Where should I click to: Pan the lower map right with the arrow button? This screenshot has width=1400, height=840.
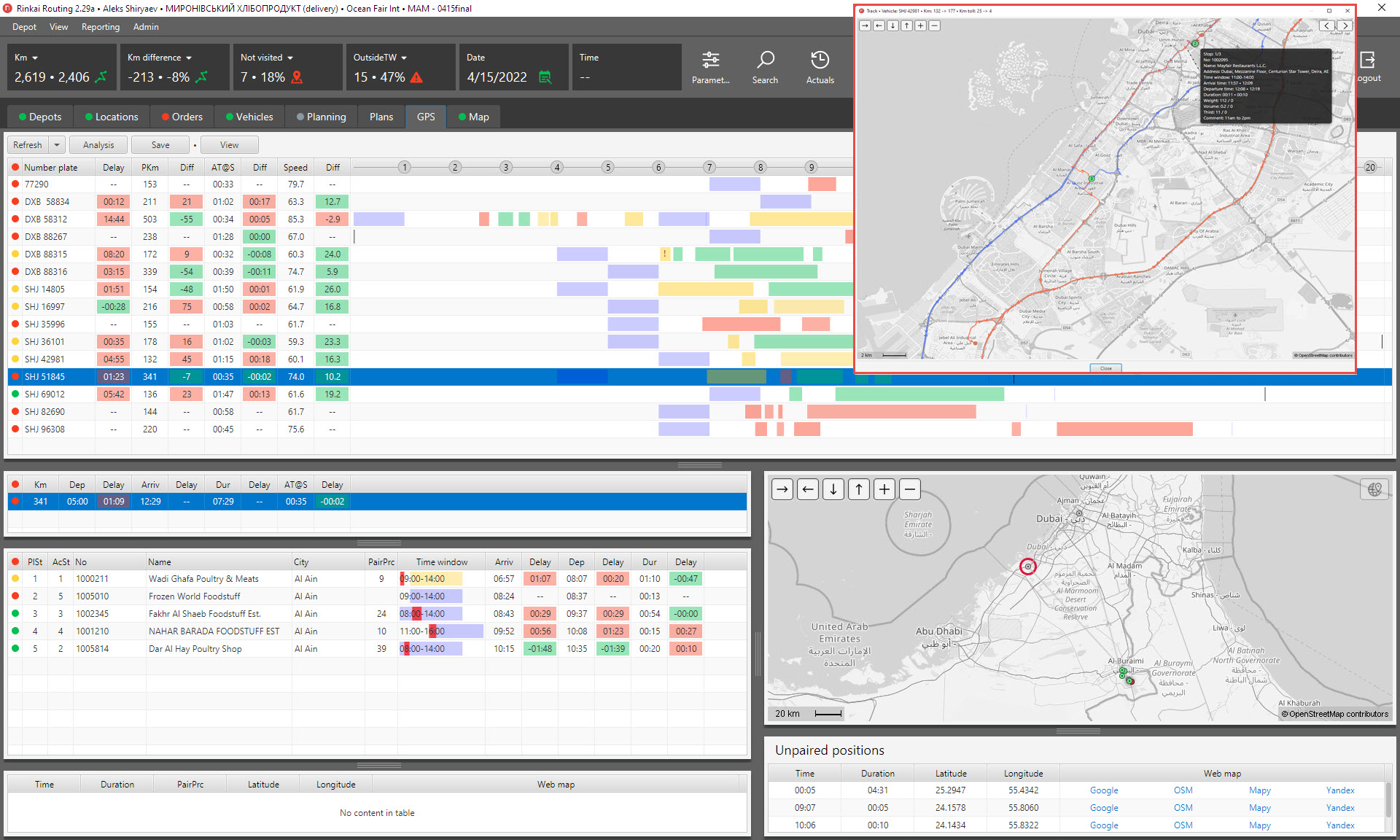782,489
